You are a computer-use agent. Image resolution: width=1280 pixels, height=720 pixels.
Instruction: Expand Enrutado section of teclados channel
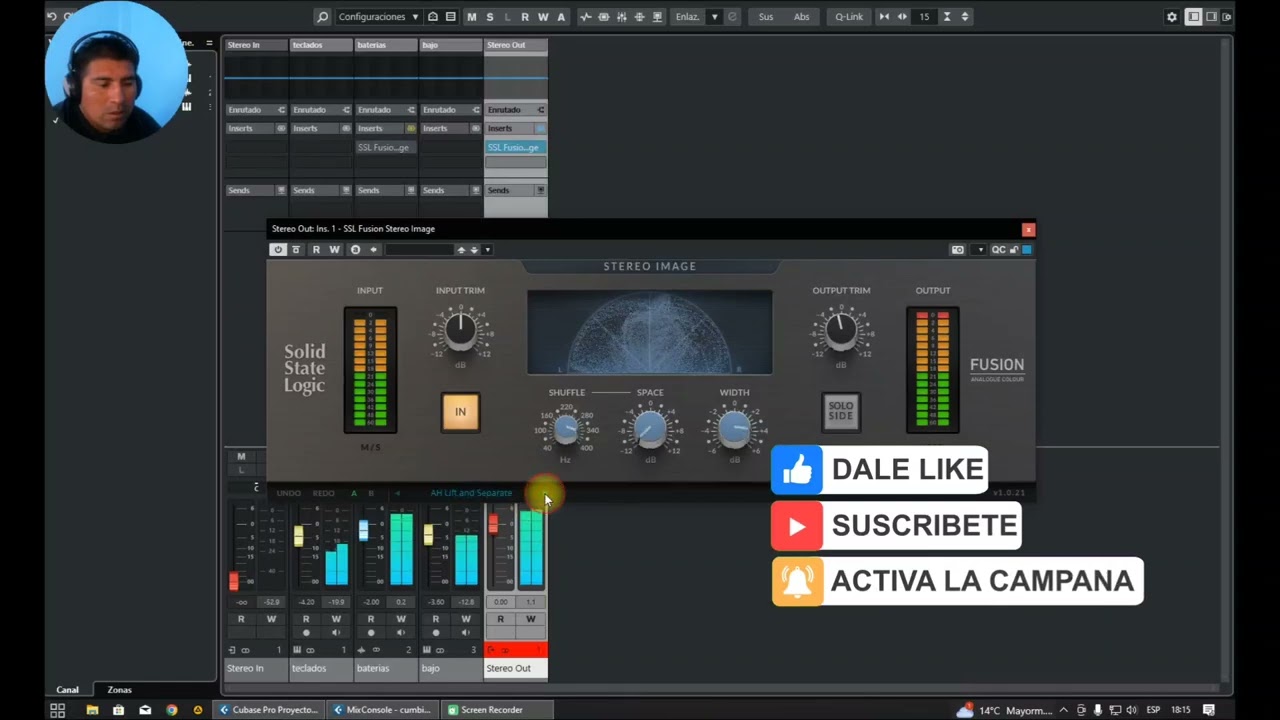tap(321, 110)
